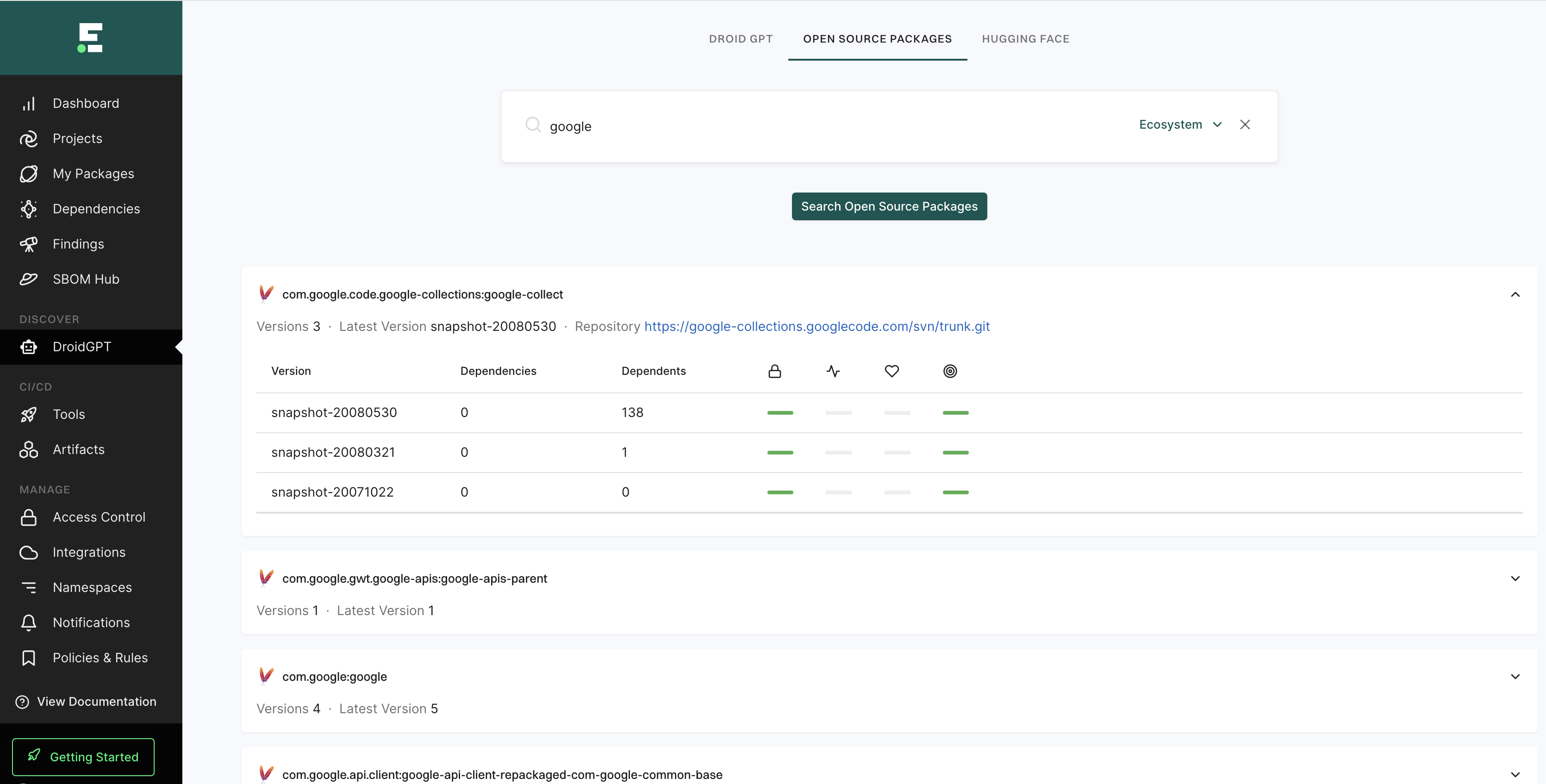Open Dashboard from the sidebar

click(x=91, y=103)
